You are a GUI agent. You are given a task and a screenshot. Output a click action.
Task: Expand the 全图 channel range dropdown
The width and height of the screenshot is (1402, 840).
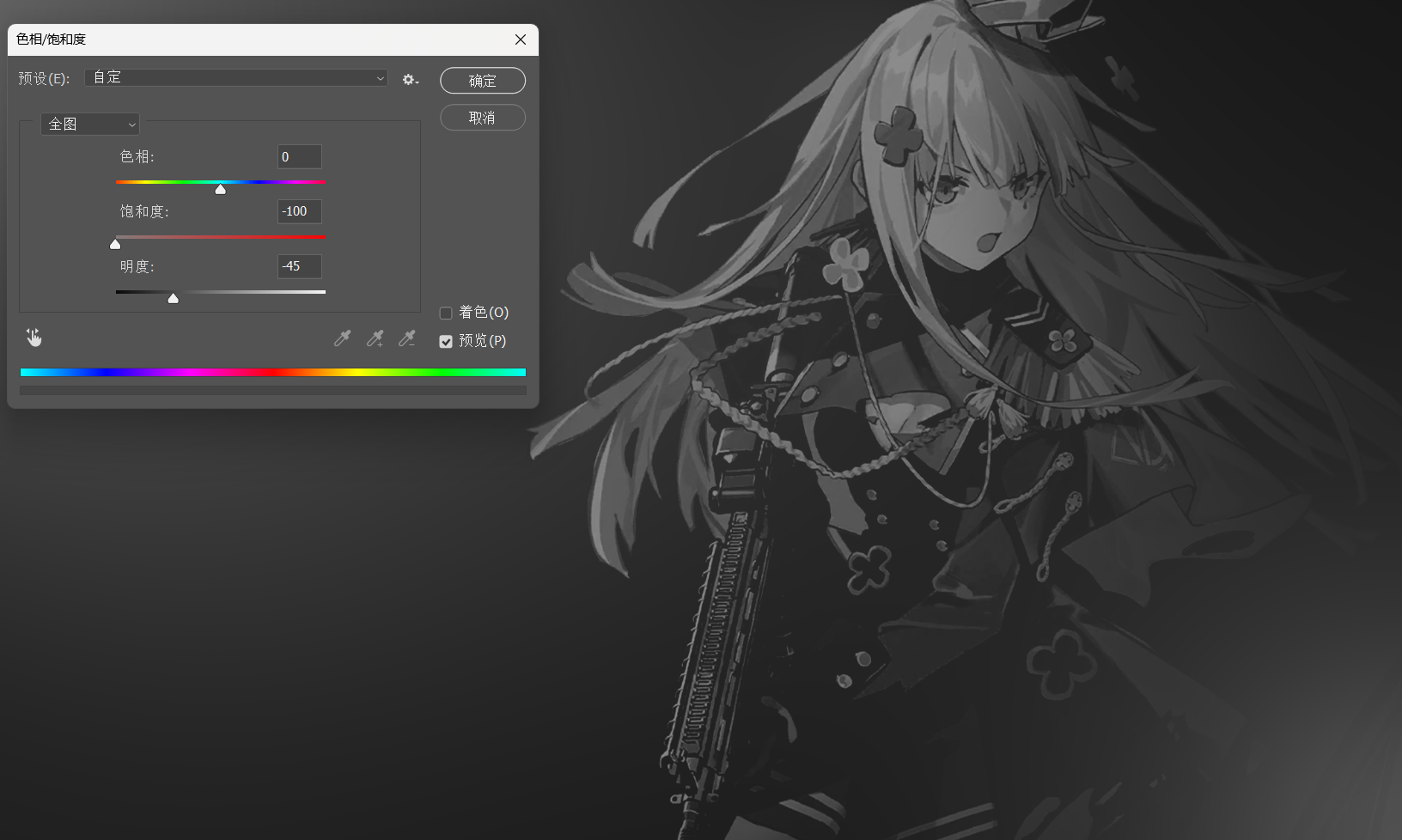[x=89, y=124]
